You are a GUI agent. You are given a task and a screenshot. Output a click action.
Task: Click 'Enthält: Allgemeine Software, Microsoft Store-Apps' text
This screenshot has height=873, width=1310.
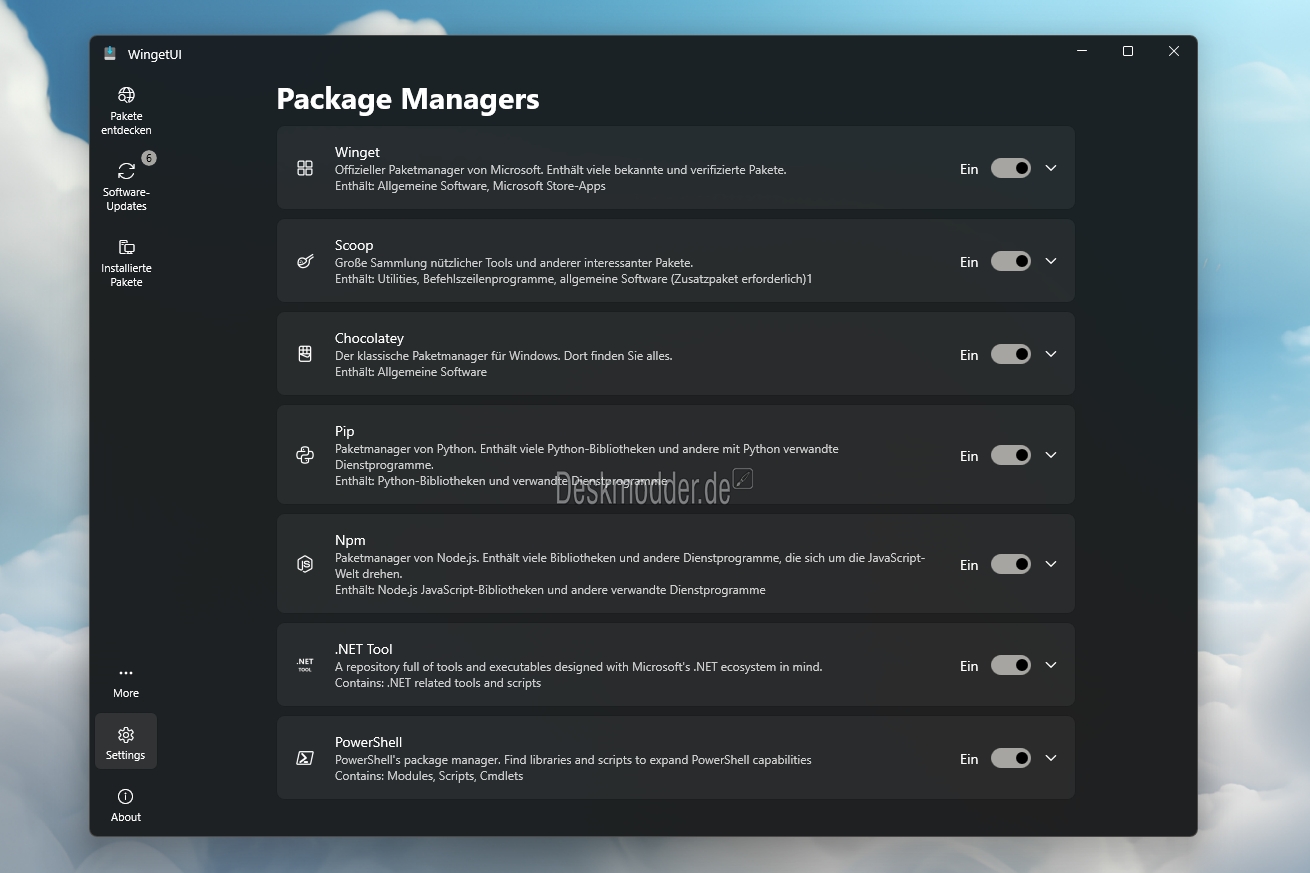pyautogui.click(x=470, y=186)
